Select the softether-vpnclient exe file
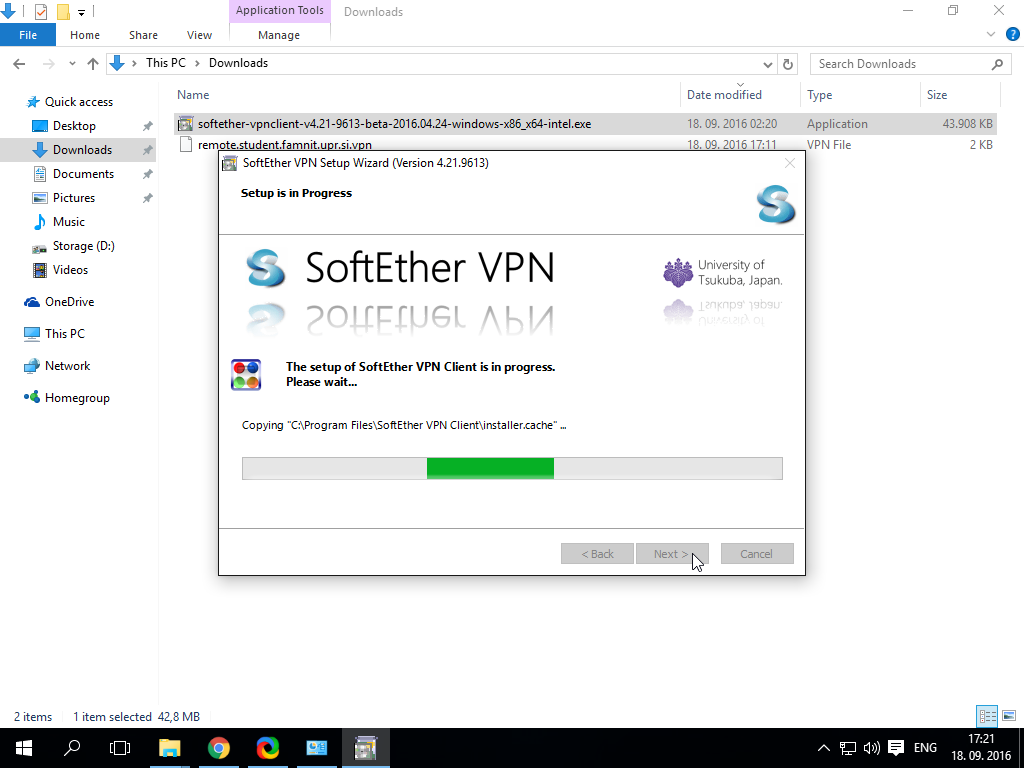The width and height of the screenshot is (1024, 768). tap(394, 124)
